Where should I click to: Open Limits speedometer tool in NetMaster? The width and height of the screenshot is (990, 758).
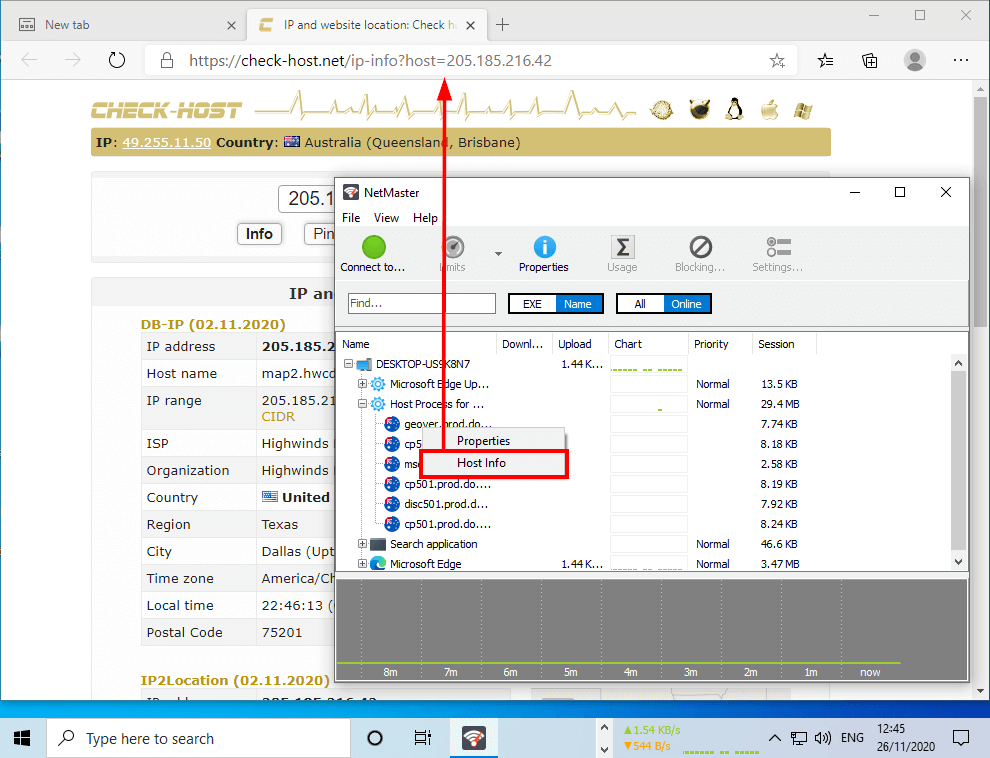click(x=453, y=248)
